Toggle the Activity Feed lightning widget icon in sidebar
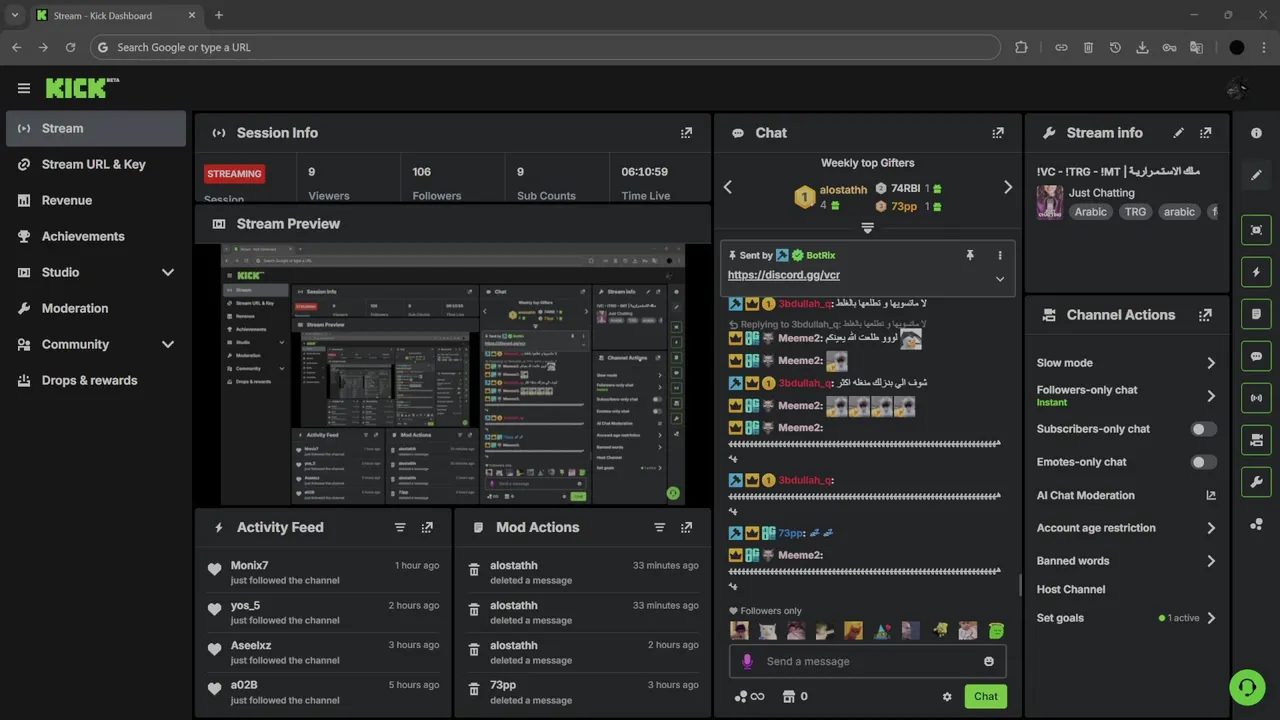This screenshot has width=1280, height=720. pyautogui.click(x=1257, y=272)
